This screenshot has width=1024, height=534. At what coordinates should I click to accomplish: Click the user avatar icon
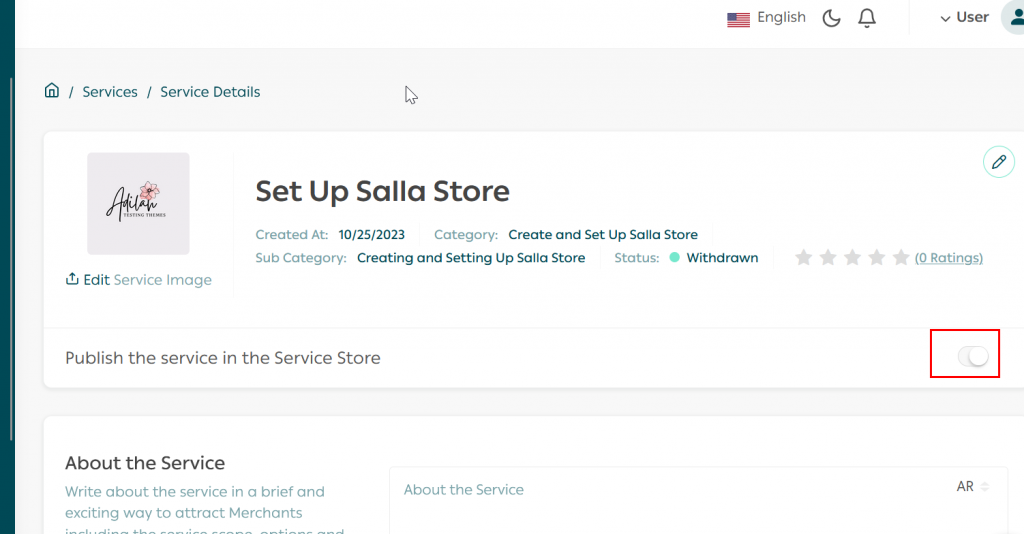(1012, 18)
